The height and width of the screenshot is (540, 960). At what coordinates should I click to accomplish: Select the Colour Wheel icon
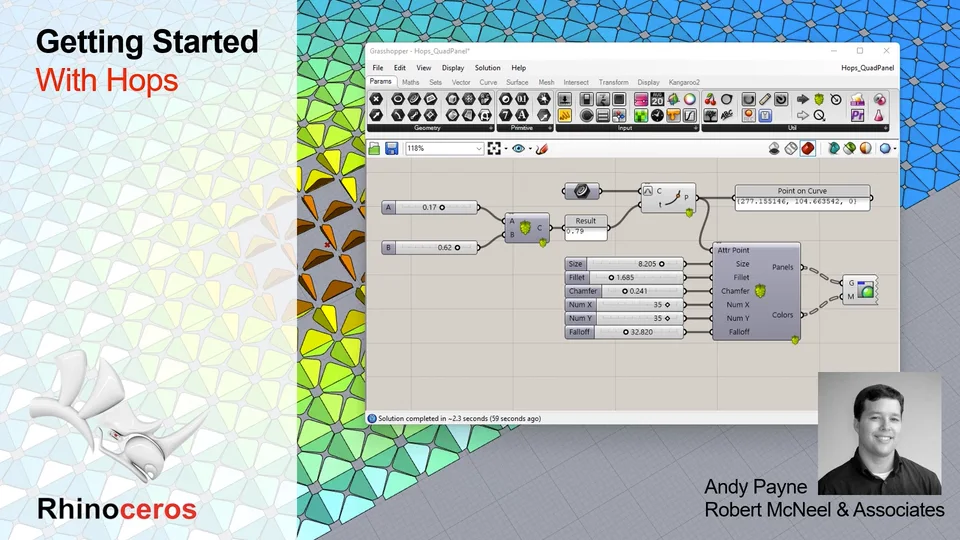coord(689,99)
